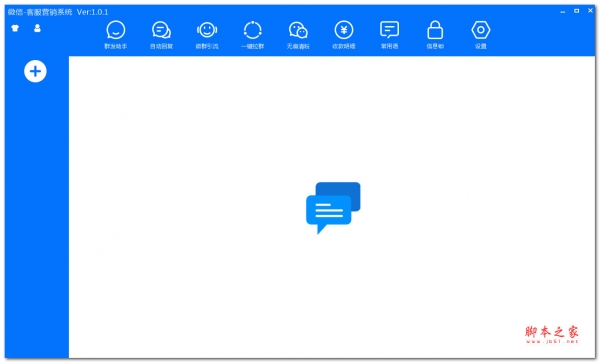600x363 pixels.
Task: Click the shirt skin/theme icon
Action: tap(15, 28)
